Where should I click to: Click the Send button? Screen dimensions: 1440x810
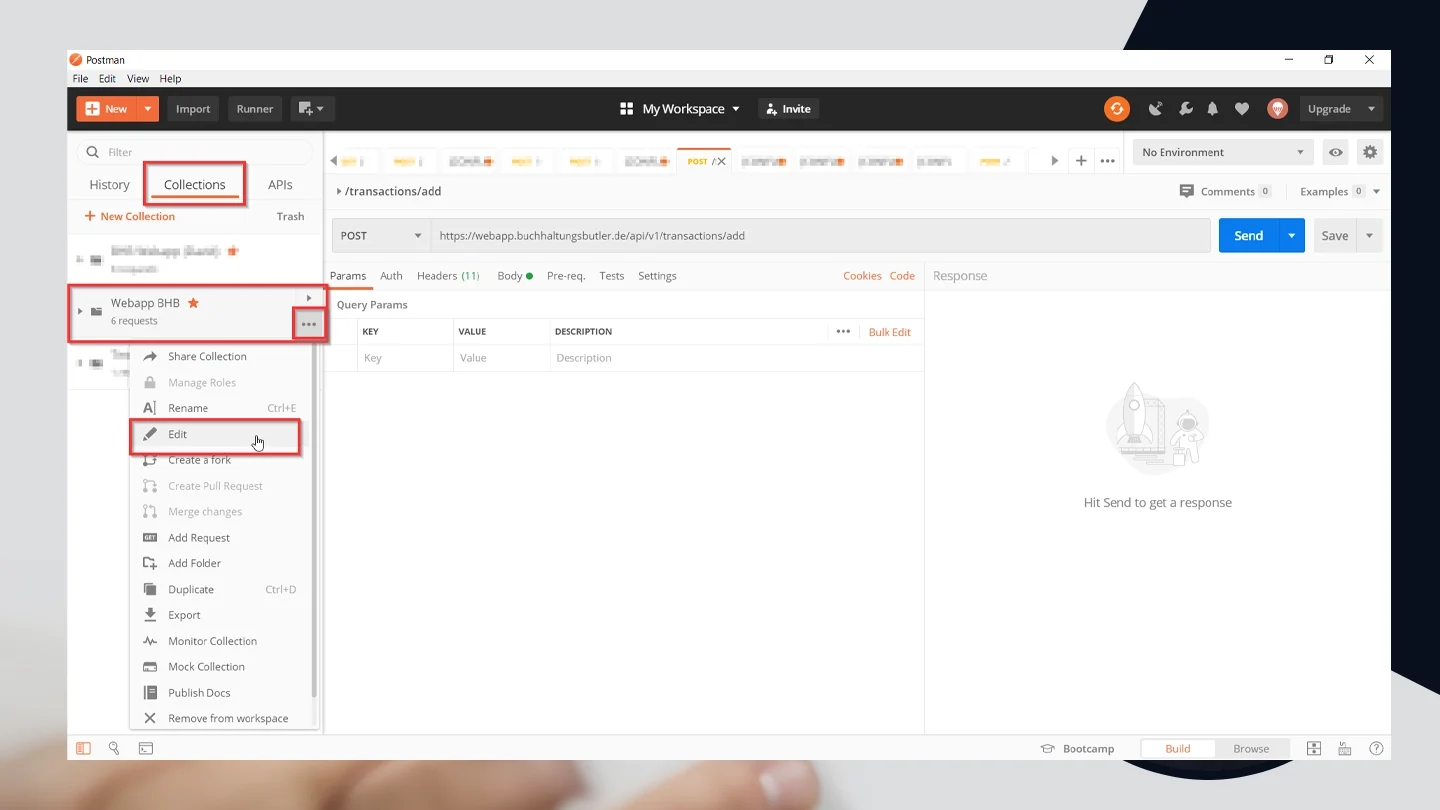pos(1249,236)
